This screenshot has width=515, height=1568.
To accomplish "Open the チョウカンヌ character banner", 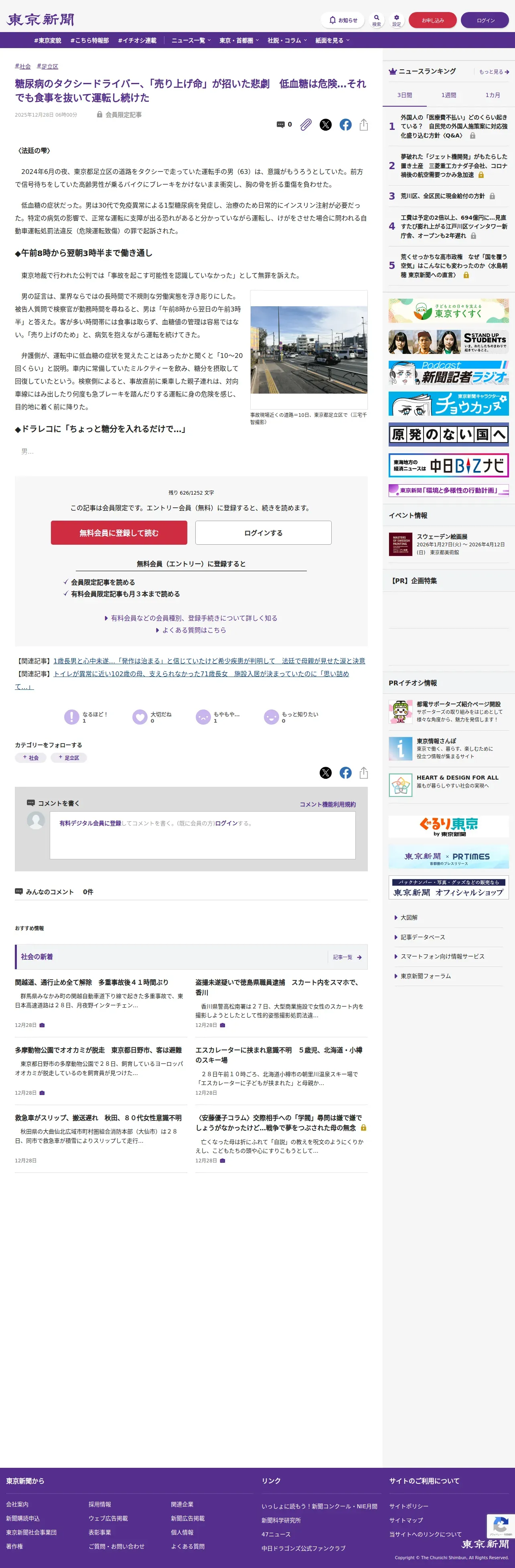I will (448, 404).
